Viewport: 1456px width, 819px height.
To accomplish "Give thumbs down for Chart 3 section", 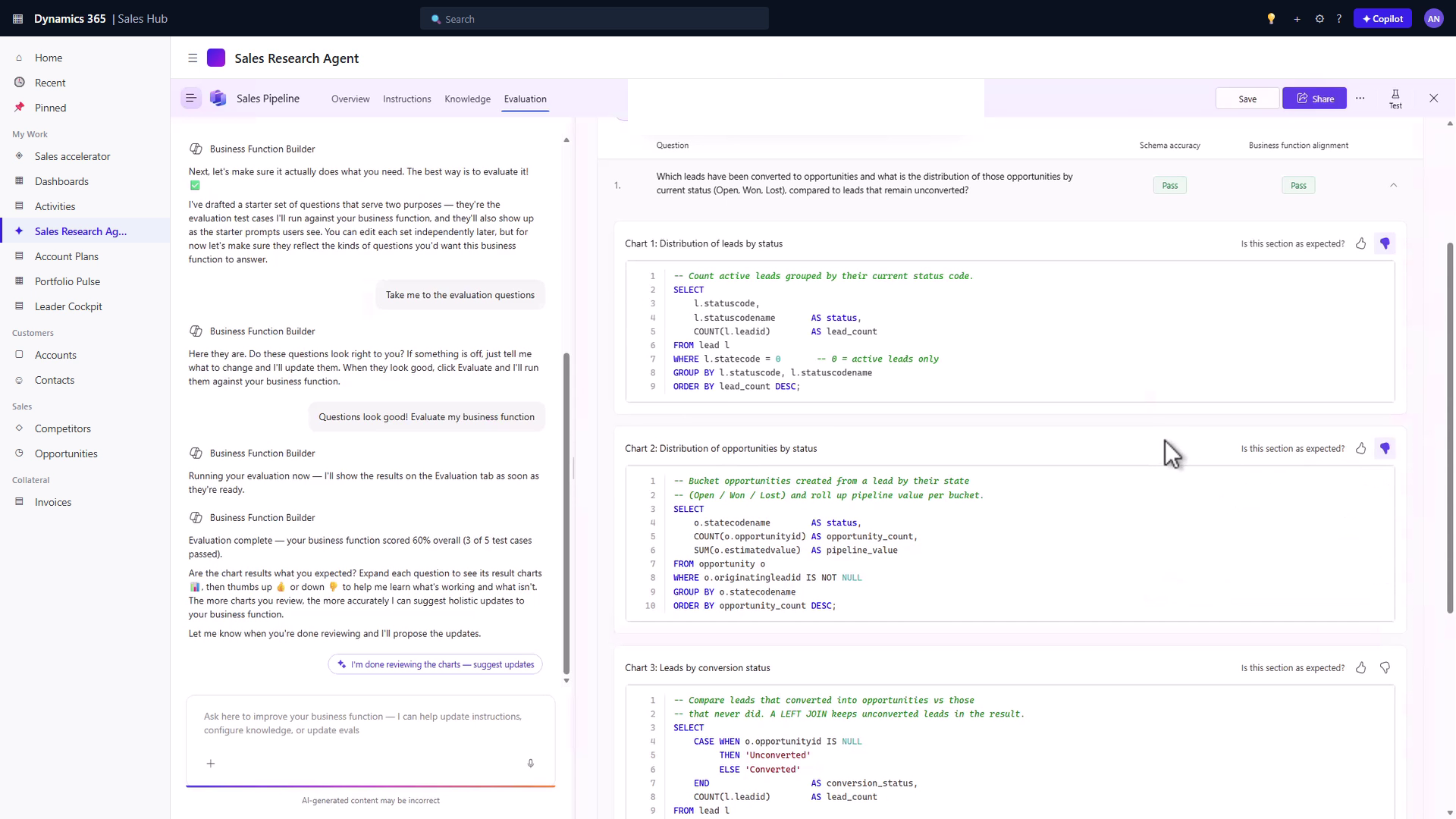I will pos(1385,668).
